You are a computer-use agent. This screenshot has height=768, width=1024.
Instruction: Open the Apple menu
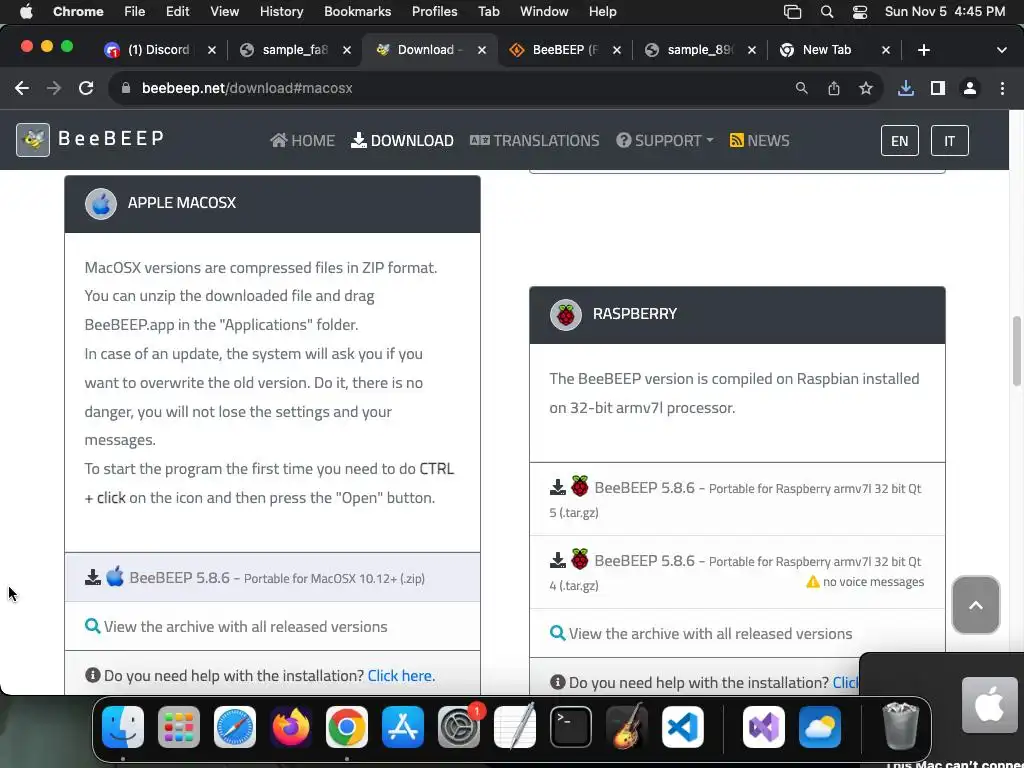click(x=26, y=11)
